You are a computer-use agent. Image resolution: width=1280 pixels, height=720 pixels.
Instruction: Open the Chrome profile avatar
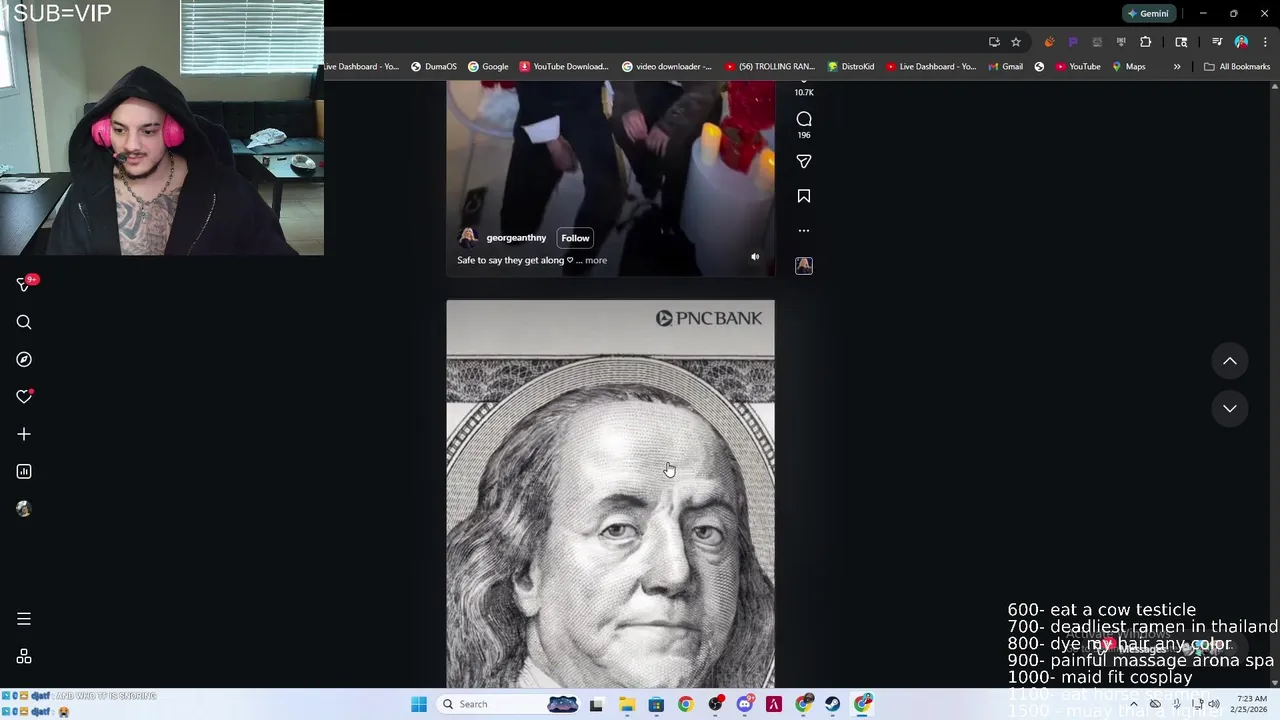coord(1241,42)
